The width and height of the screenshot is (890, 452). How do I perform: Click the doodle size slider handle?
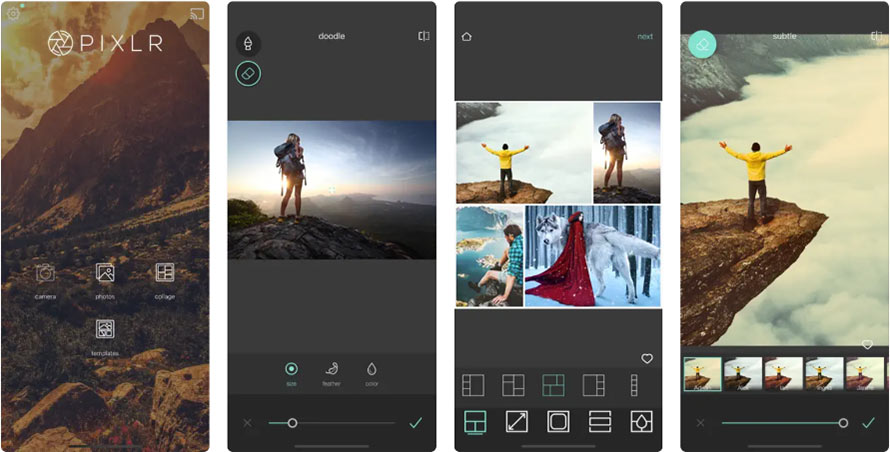click(292, 423)
